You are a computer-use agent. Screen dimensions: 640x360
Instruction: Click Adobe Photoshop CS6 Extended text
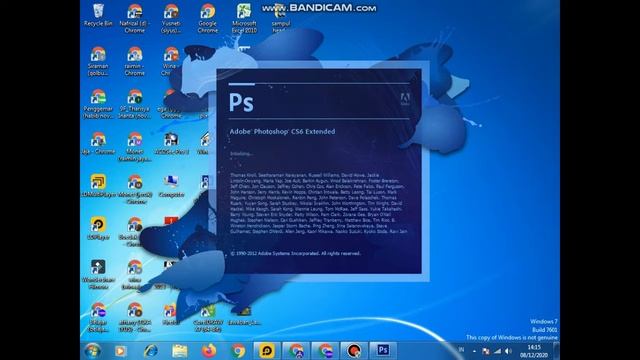tap(282, 131)
